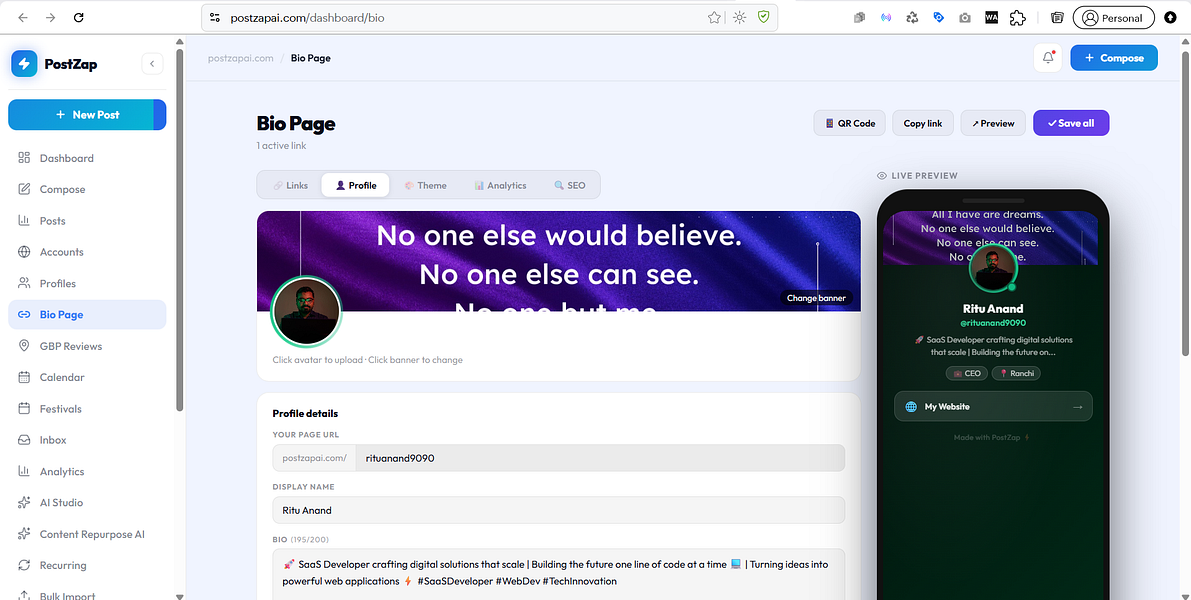Switch to the Links tab
Image resolution: width=1191 pixels, height=600 pixels.
click(291, 185)
